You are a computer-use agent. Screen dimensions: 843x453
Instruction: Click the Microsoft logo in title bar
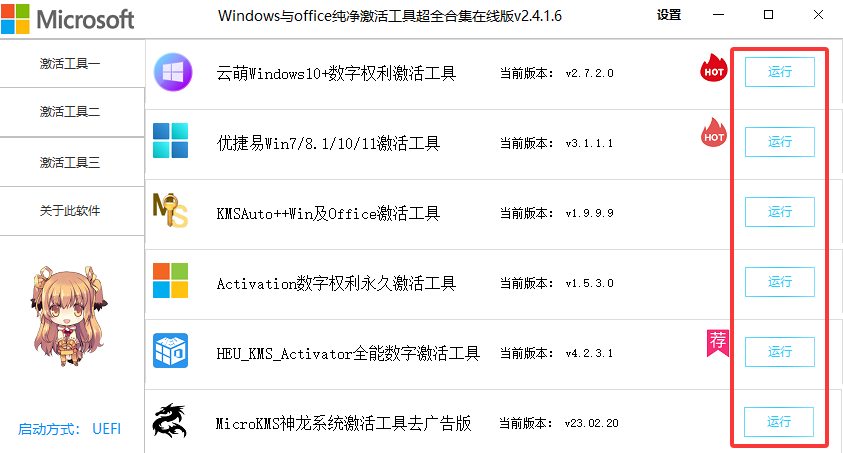point(70,17)
